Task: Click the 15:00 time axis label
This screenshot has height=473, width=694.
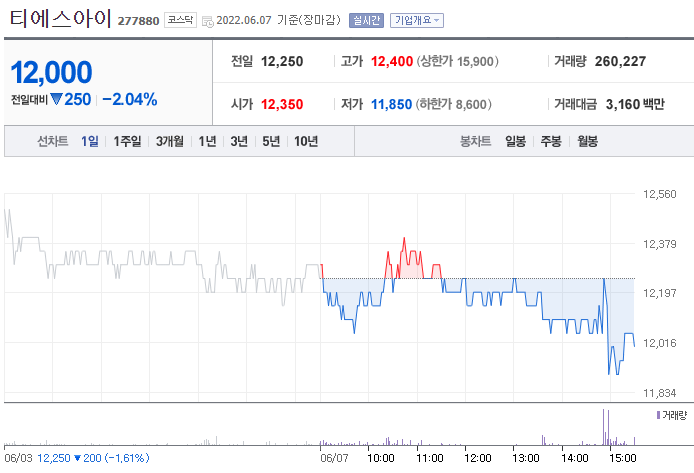Action: point(623,458)
